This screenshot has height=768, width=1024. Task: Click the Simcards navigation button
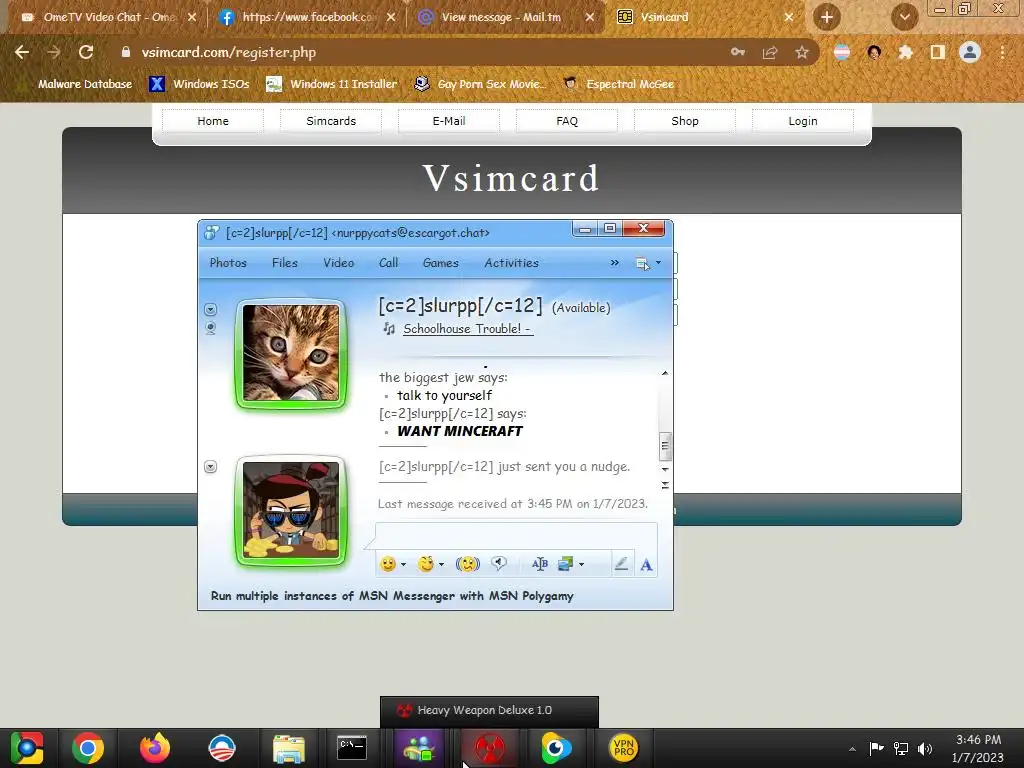click(x=331, y=121)
